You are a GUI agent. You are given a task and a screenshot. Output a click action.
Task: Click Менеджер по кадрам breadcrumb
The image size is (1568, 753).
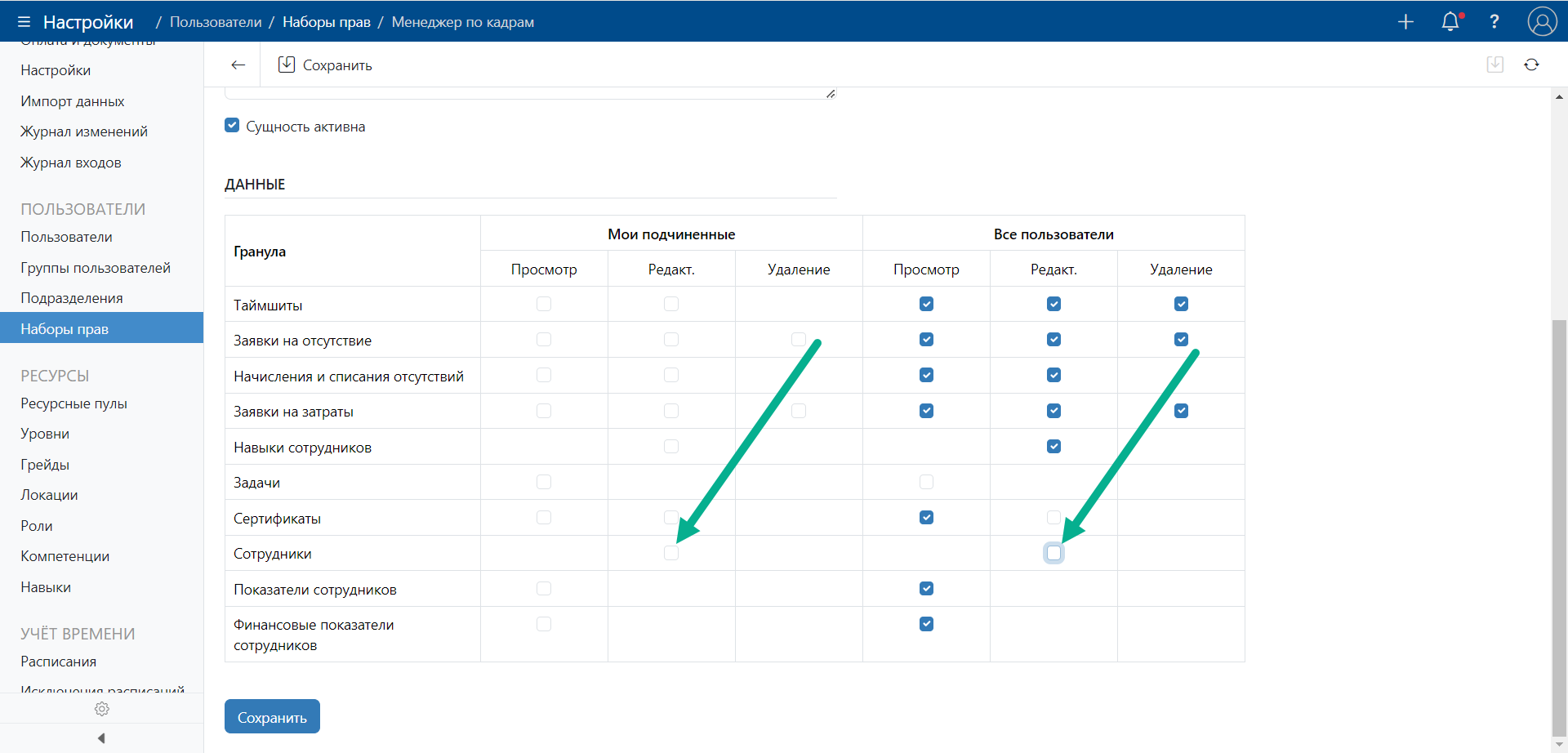(x=463, y=22)
